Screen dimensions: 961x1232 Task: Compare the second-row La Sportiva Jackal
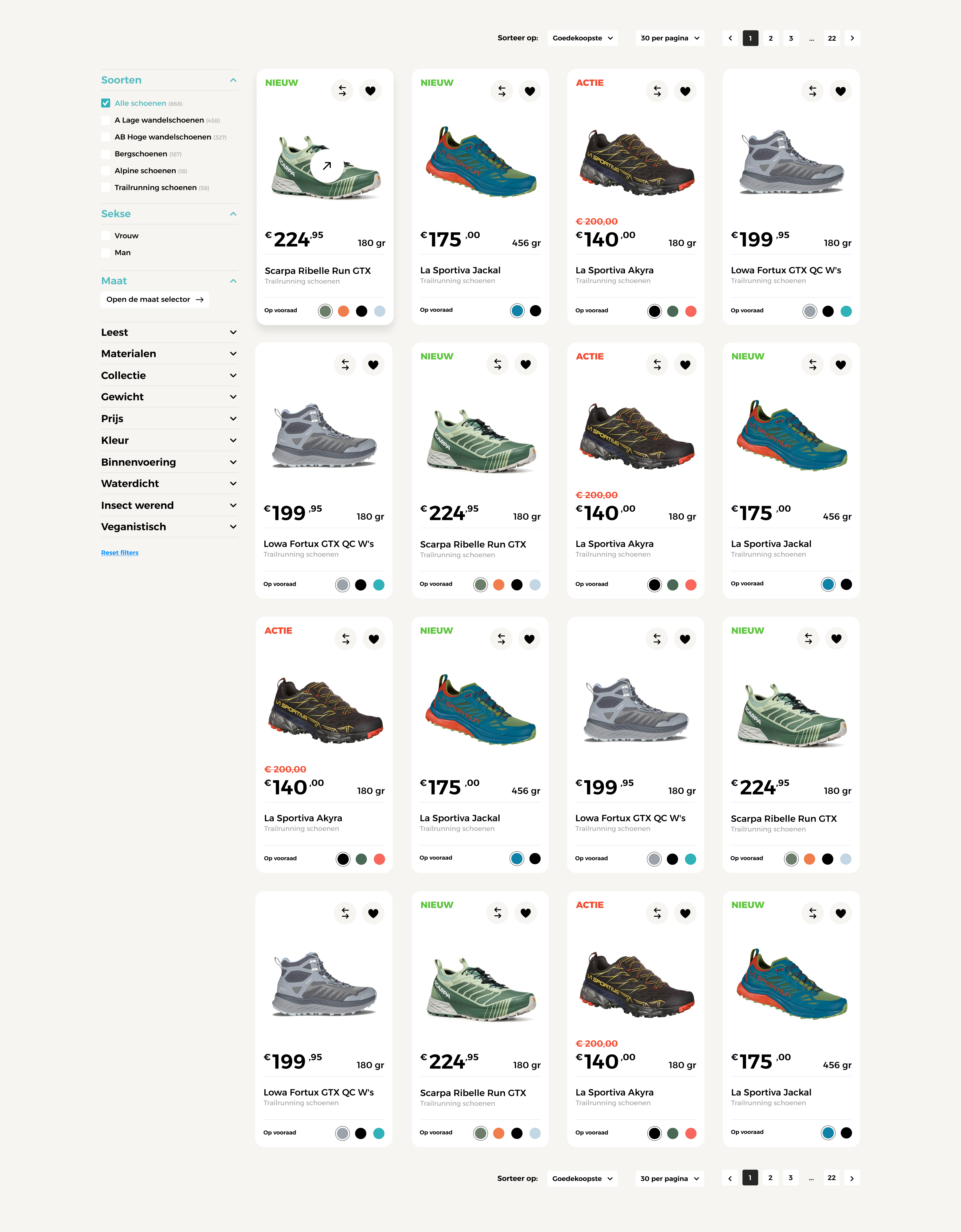(x=813, y=364)
